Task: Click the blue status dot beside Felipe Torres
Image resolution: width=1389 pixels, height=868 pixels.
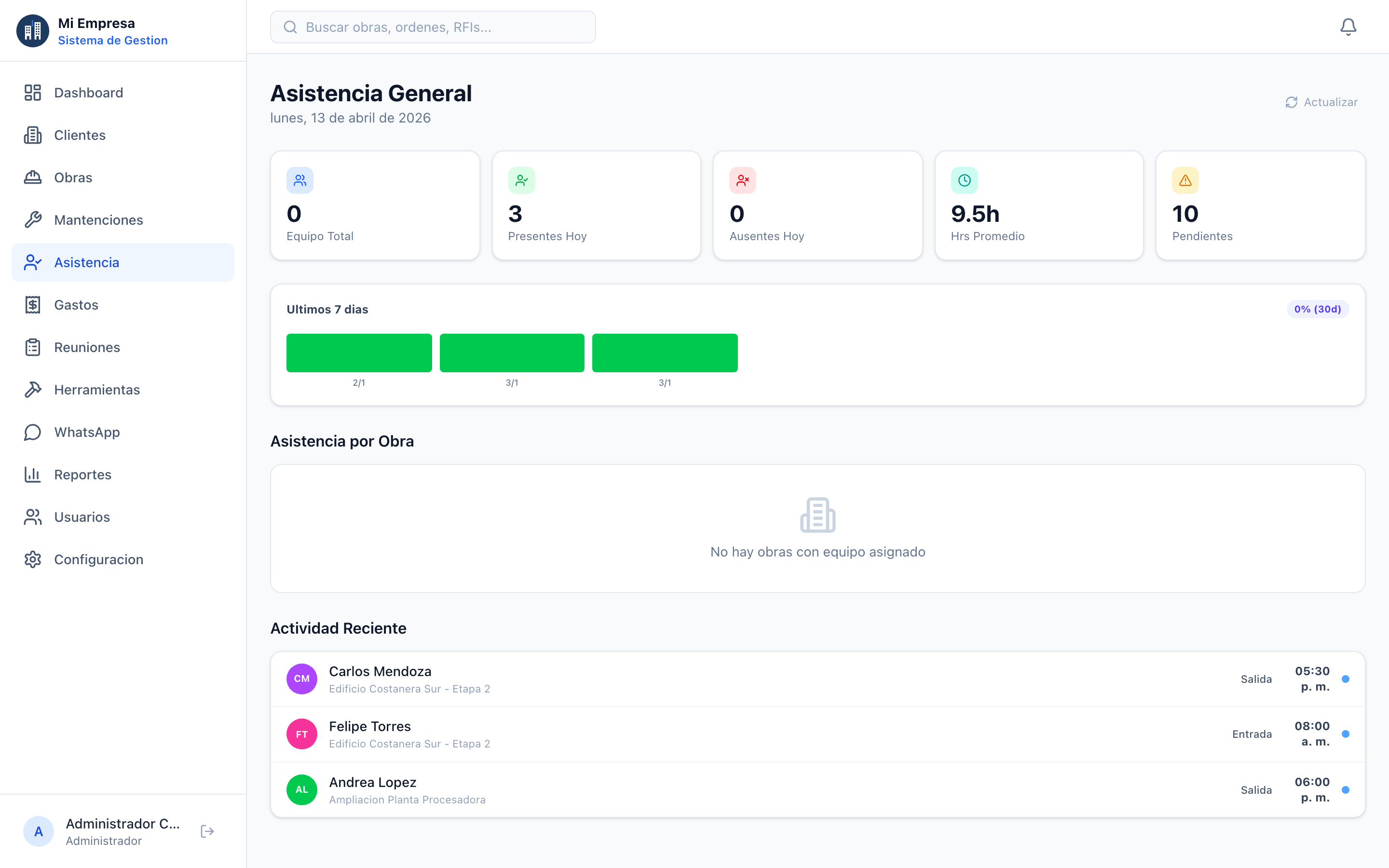Action: pos(1346,733)
